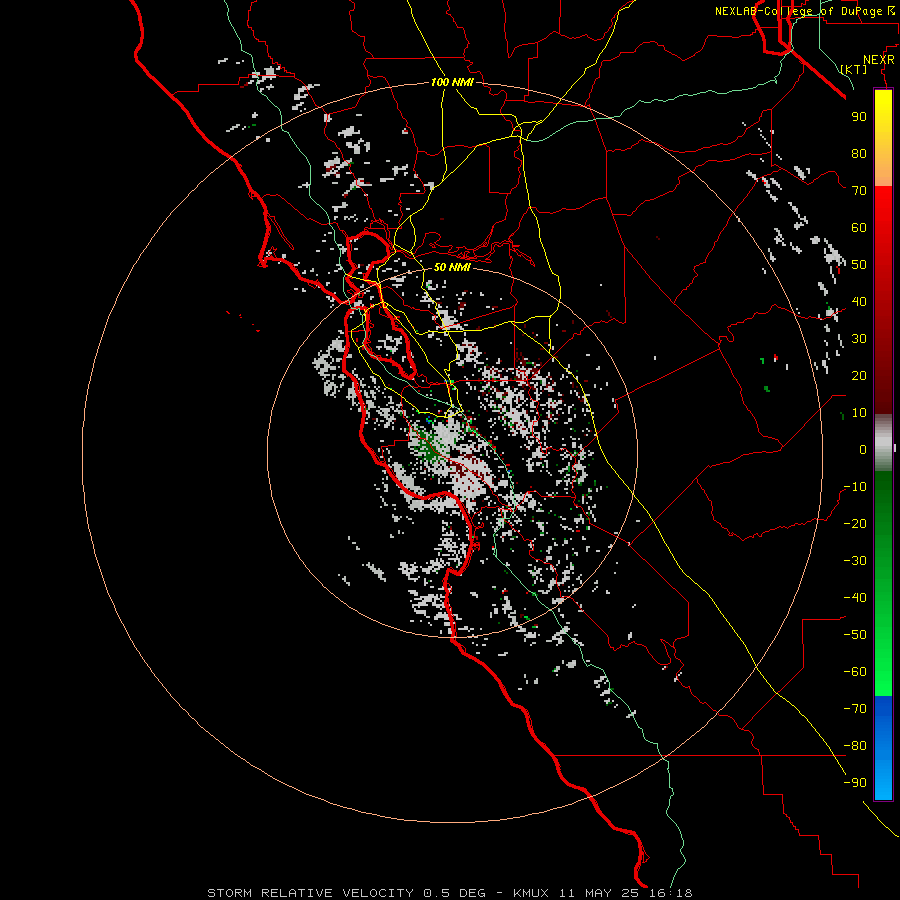Click the "70" scale value
The height and width of the screenshot is (900, 900).
(x=859, y=191)
